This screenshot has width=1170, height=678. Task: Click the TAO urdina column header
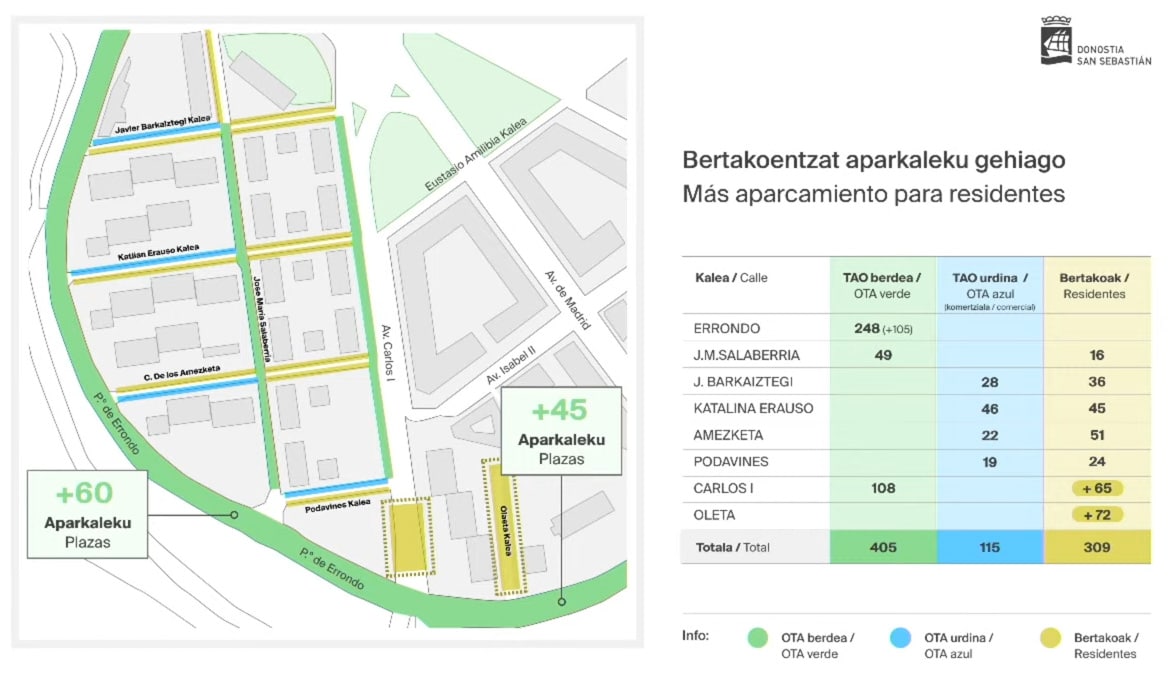click(990, 285)
